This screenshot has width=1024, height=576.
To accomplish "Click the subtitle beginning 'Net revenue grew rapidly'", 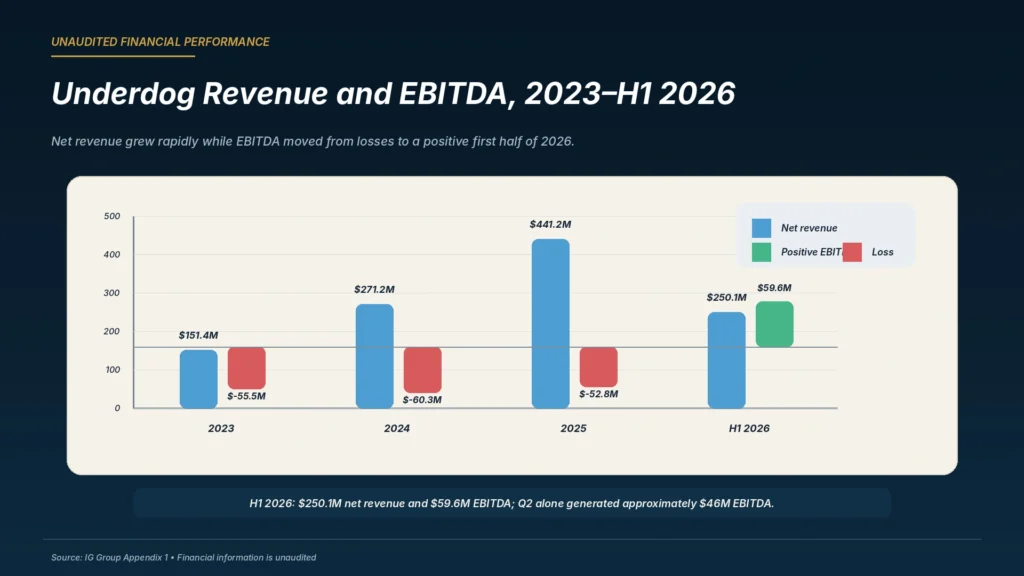I will (312, 141).
